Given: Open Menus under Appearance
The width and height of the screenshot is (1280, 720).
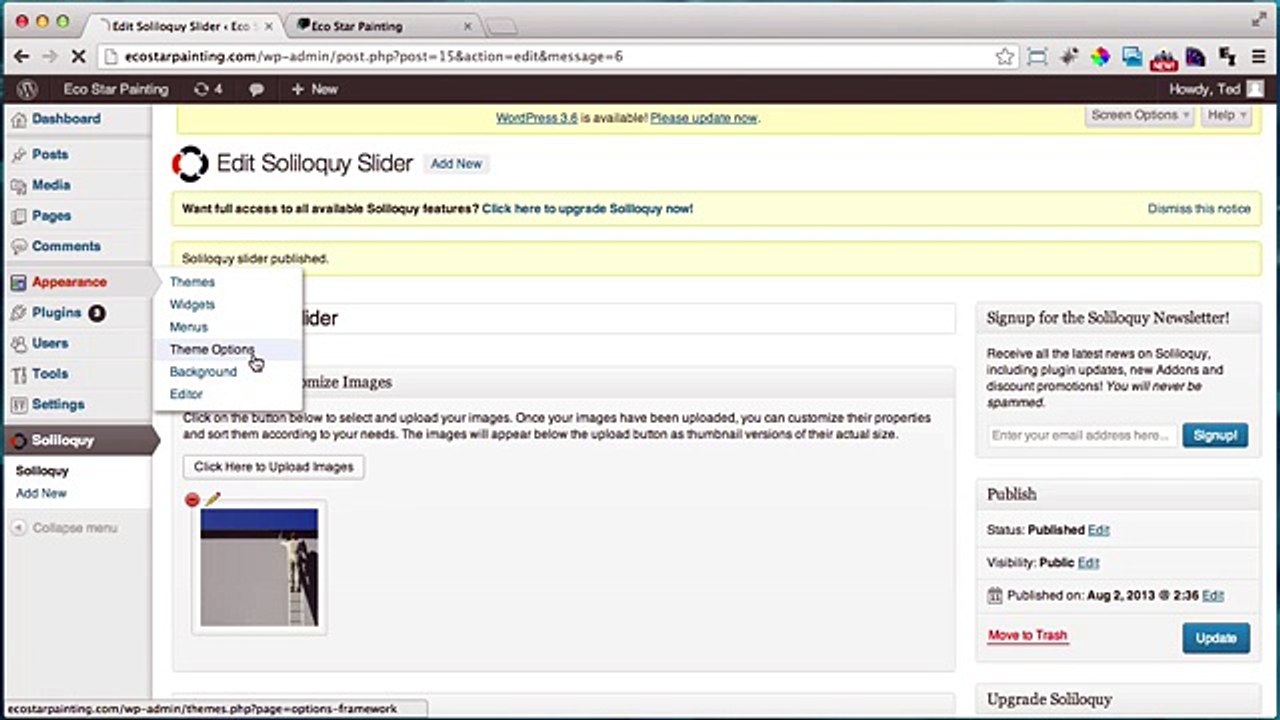Looking at the screenshot, I should [x=189, y=327].
